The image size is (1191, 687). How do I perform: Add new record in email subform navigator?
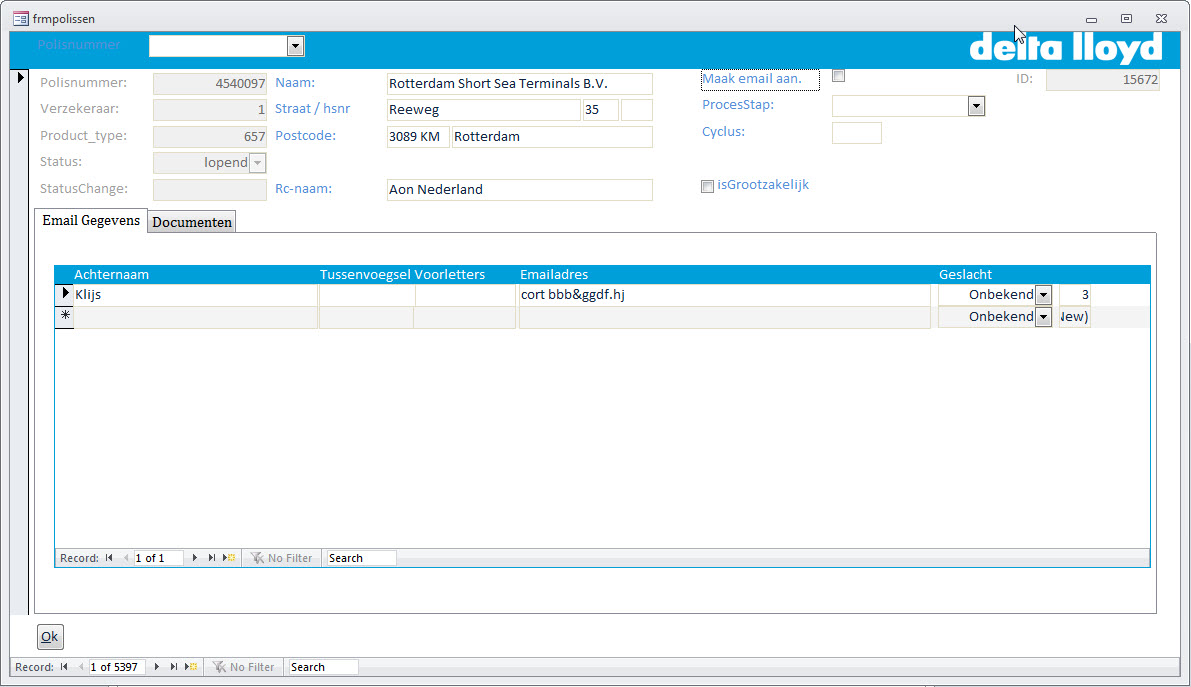[229, 558]
